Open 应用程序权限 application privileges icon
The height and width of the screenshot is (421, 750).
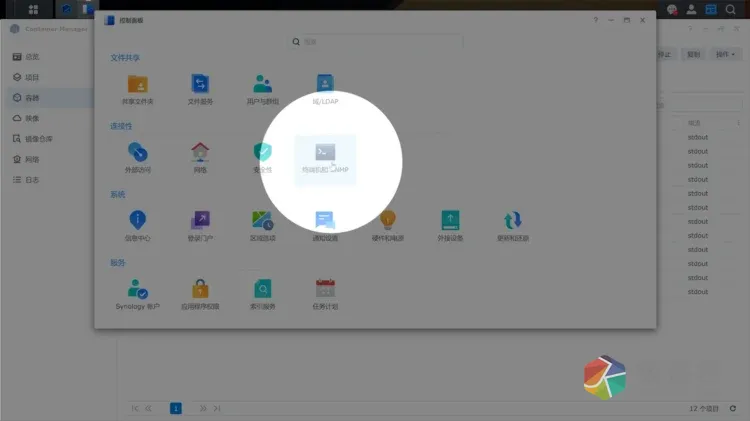(x=200, y=293)
